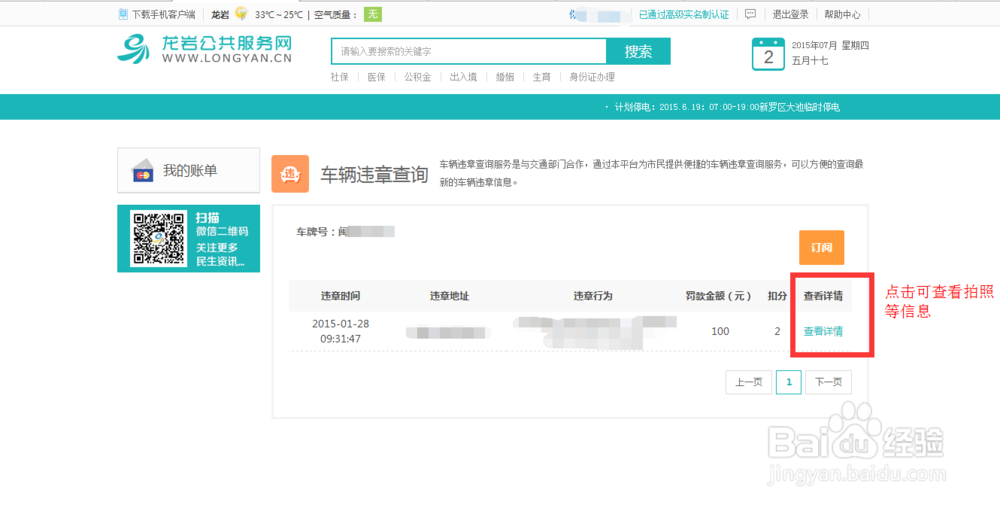Click the orange 订阅 subscribe button
The height and width of the screenshot is (508, 1000).
tap(821, 247)
